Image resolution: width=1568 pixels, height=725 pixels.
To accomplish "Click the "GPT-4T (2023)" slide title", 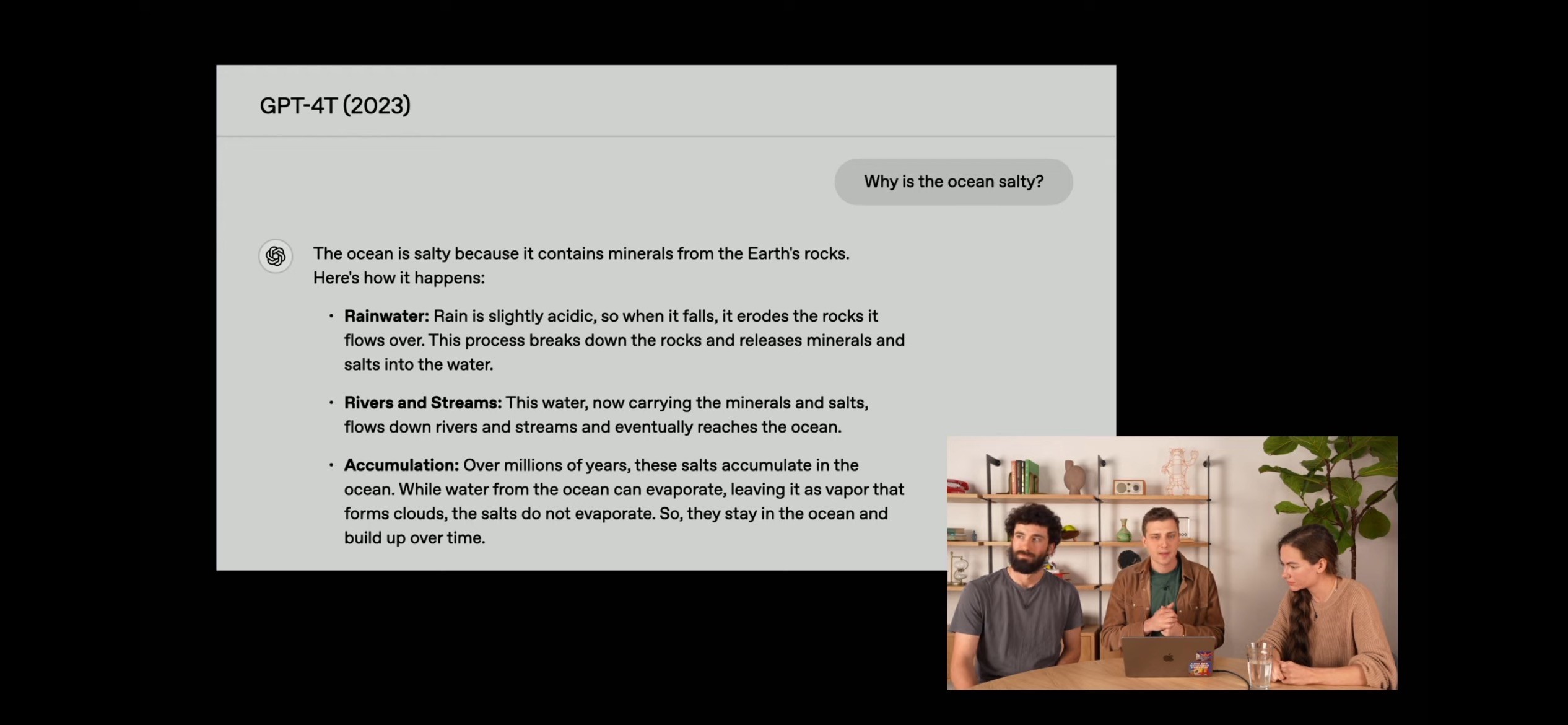I will (x=335, y=105).
